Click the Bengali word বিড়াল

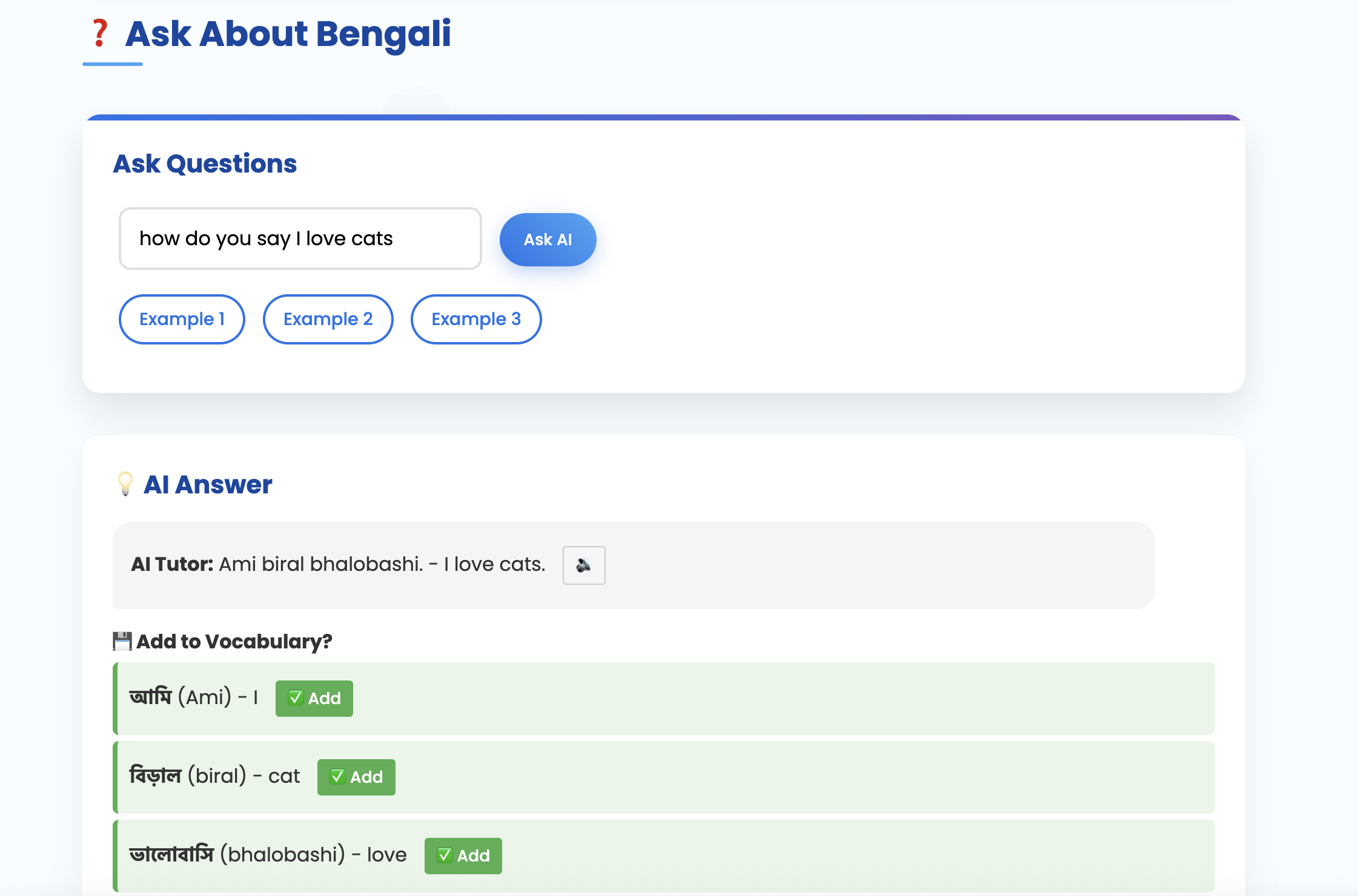(x=156, y=776)
